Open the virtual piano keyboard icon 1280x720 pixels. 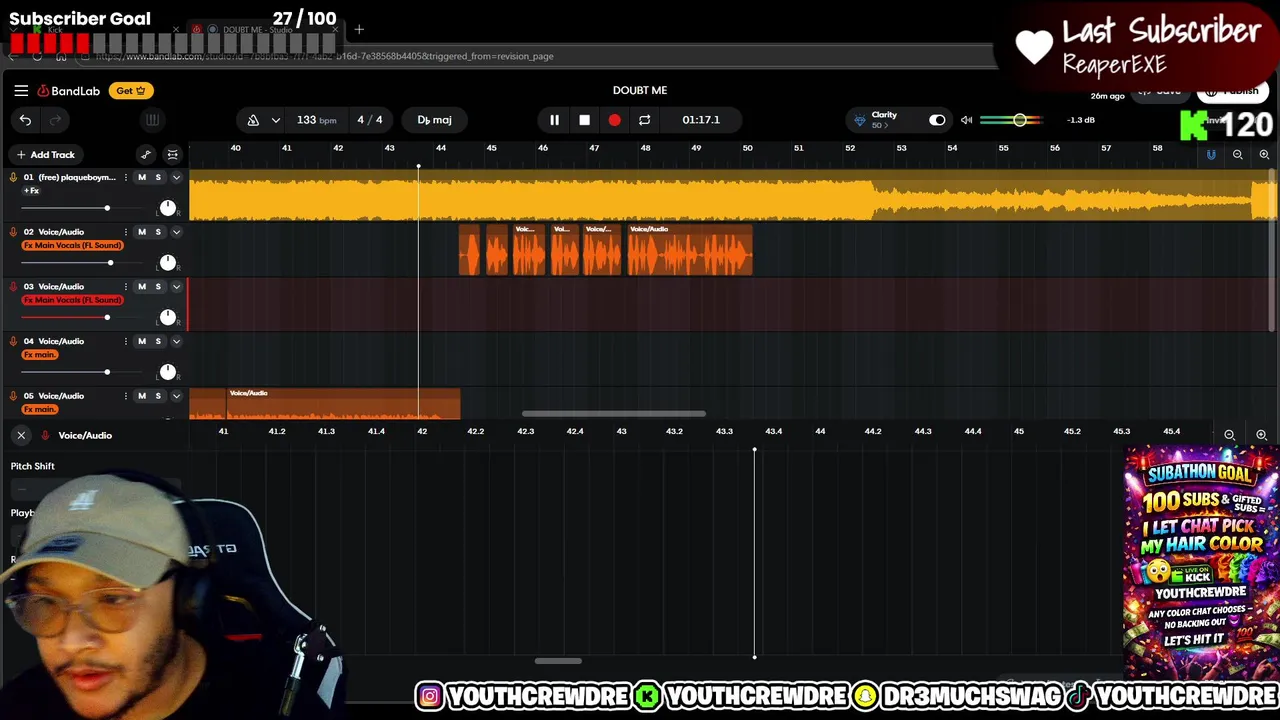[152, 120]
